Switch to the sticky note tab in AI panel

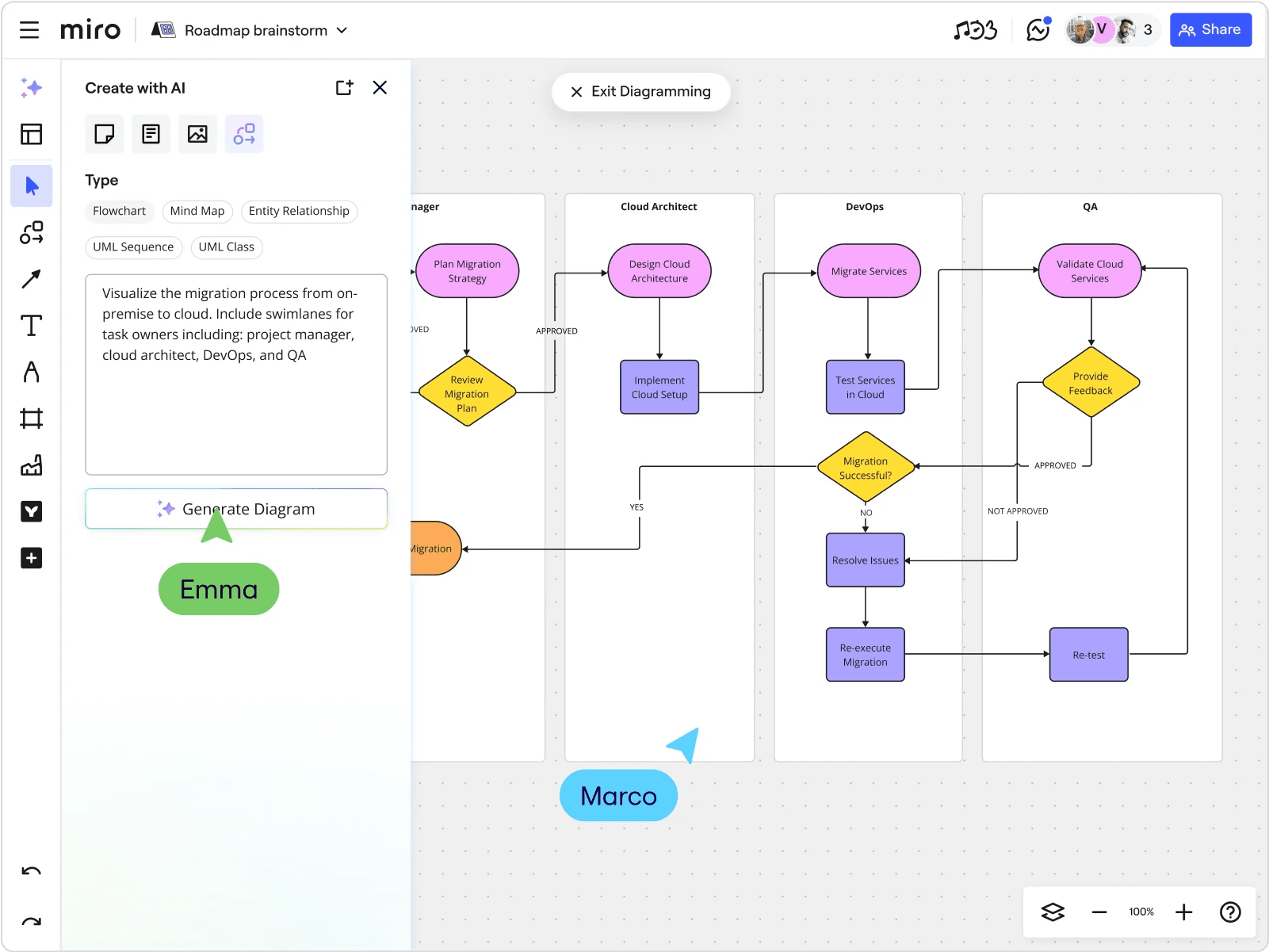[x=104, y=134]
